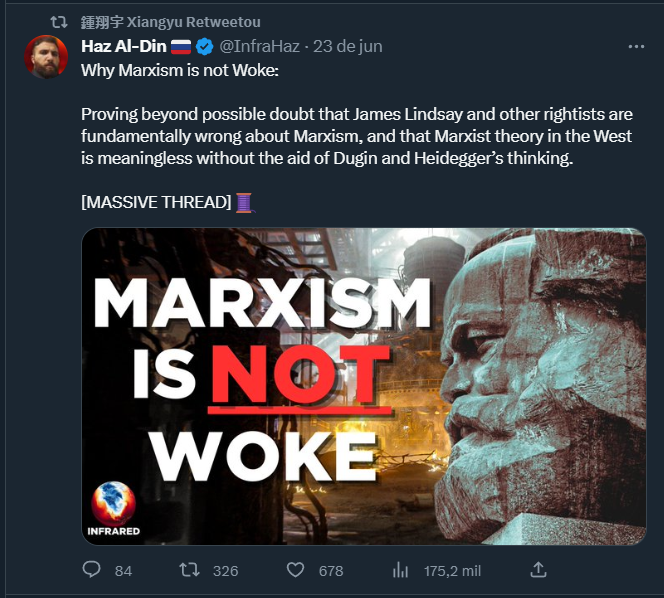664x598 pixels.
Task: Like the tweet with heart icon
Action: click(295, 570)
